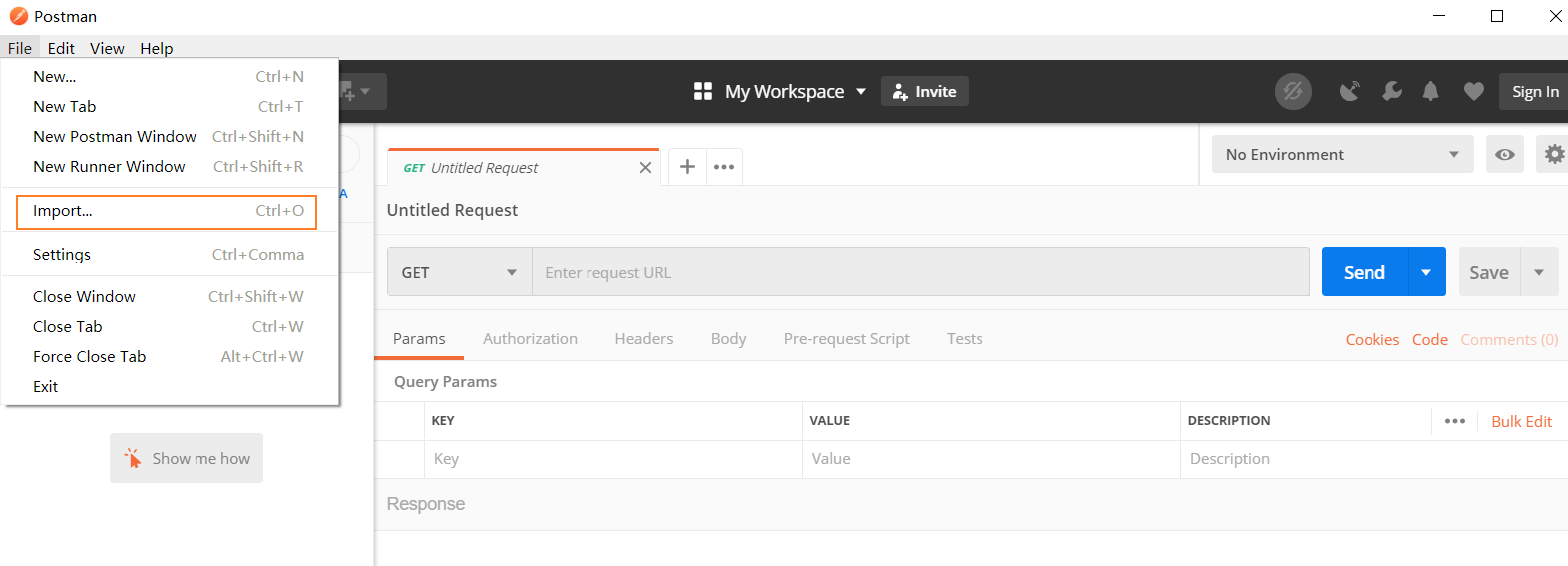This screenshot has width=1568, height=566.
Task: Open the No Environment selector
Action: pyautogui.click(x=1343, y=154)
